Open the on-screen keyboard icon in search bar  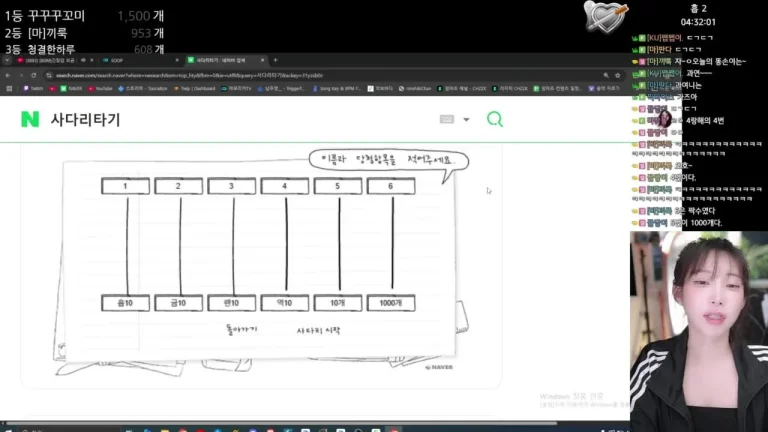tap(447, 119)
